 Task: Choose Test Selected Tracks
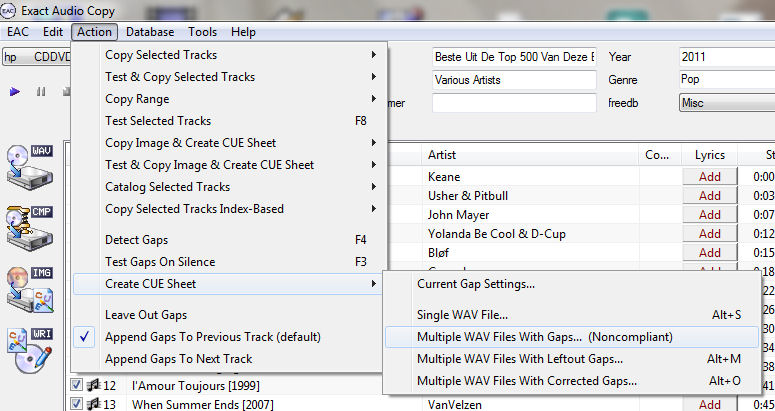tap(227, 121)
